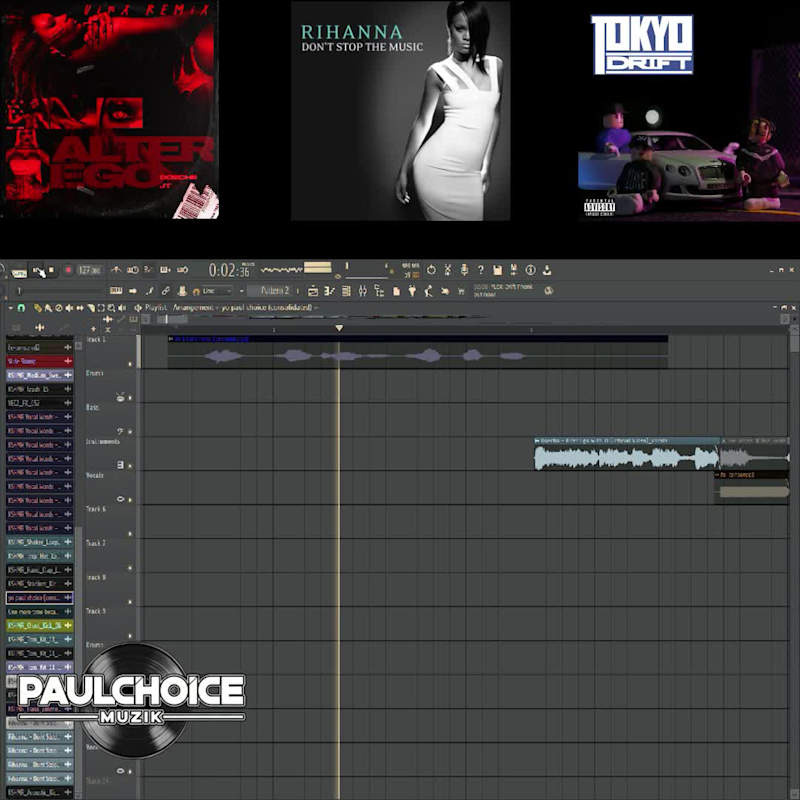Toggle the playlist snap magnet
800x800 pixels.
(x=21, y=308)
